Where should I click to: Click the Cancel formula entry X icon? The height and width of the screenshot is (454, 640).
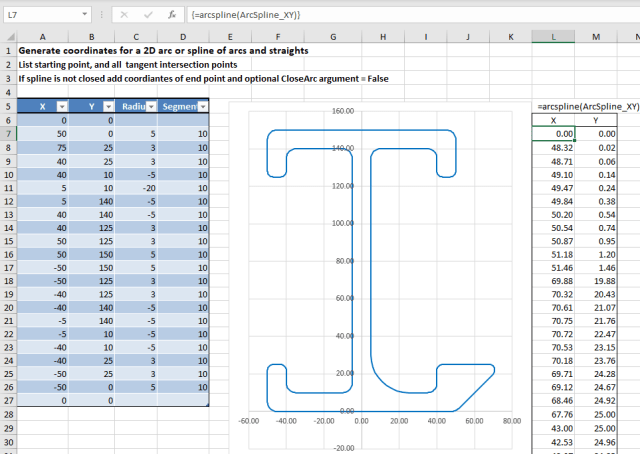tap(124, 16)
